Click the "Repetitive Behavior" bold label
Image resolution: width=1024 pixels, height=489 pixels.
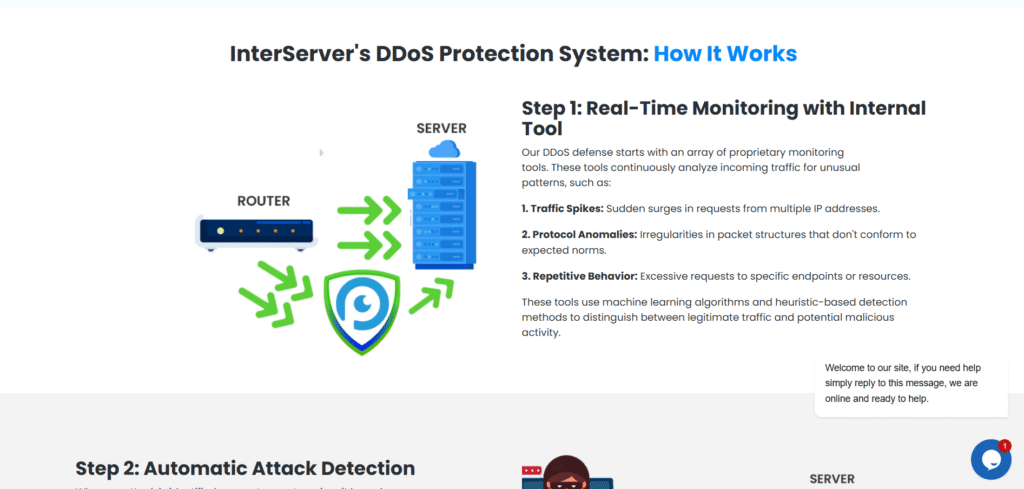(x=579, y=275)
